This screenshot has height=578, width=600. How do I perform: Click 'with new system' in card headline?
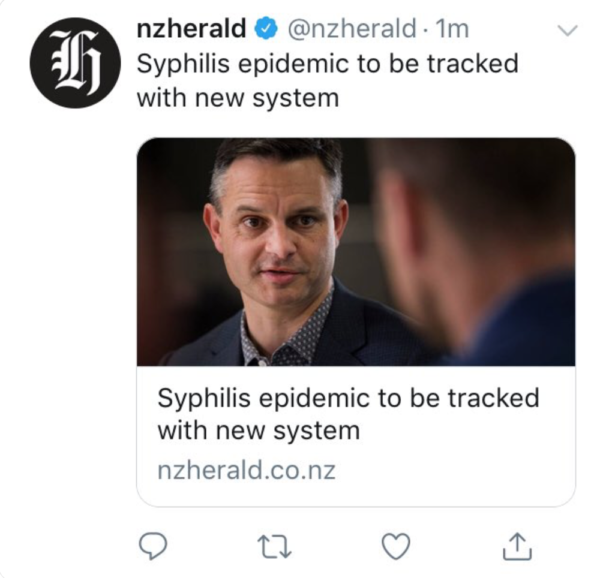257,432
